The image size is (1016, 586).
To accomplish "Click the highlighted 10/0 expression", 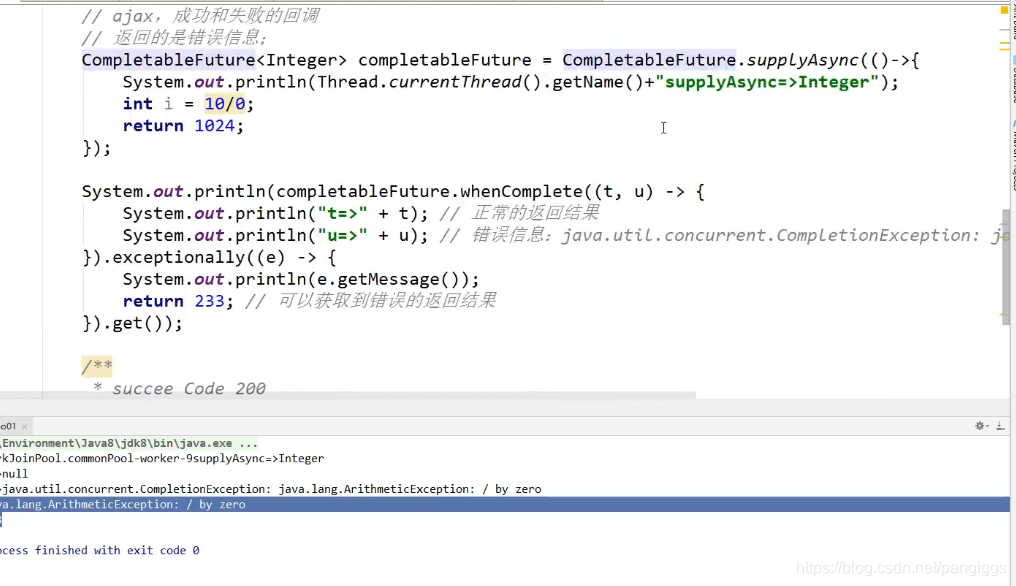I will (x=225, y=104).
